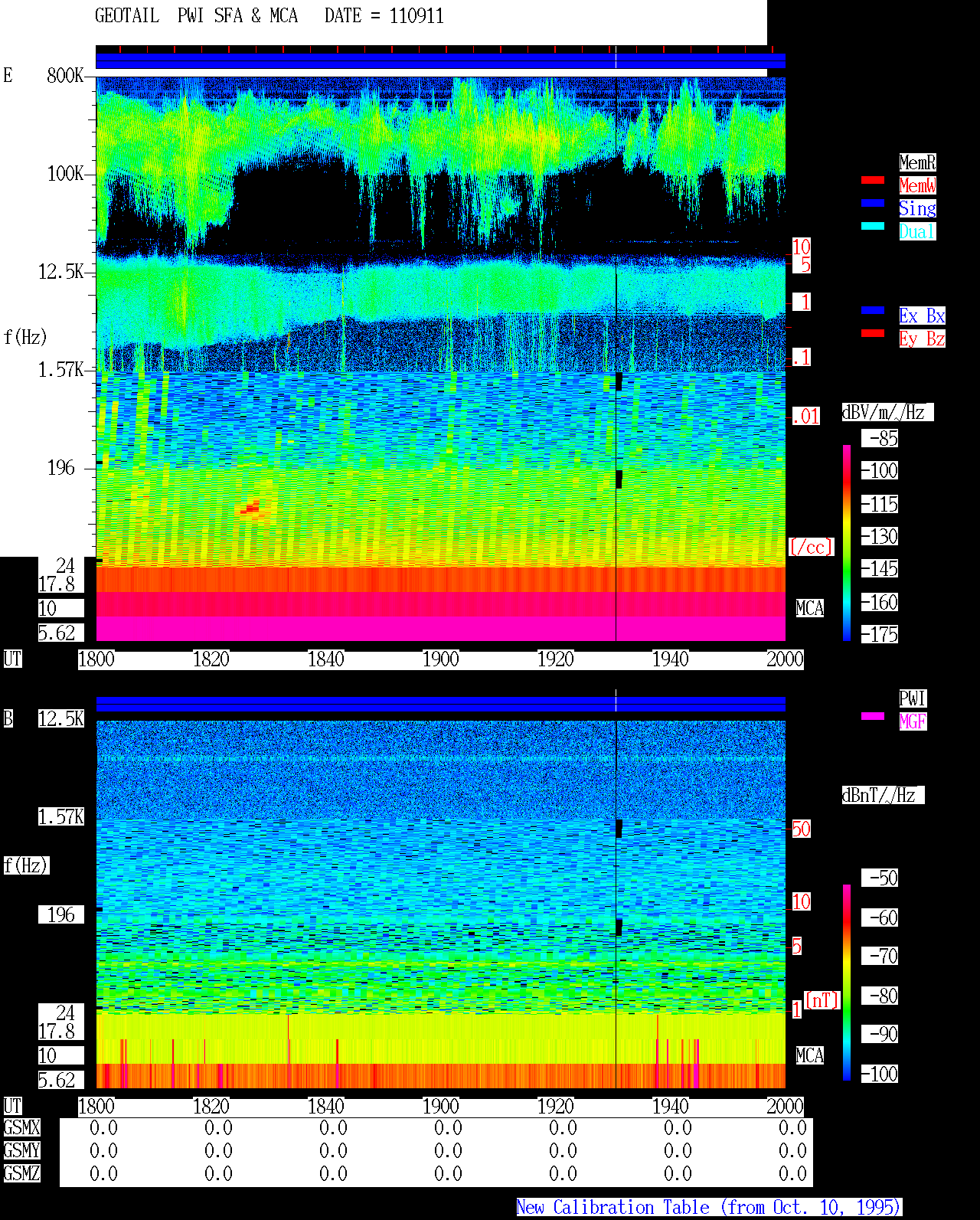This screenshot has height=1220, width=980.
Task: Click the GSMX row label
Action: pos(21,1128)
